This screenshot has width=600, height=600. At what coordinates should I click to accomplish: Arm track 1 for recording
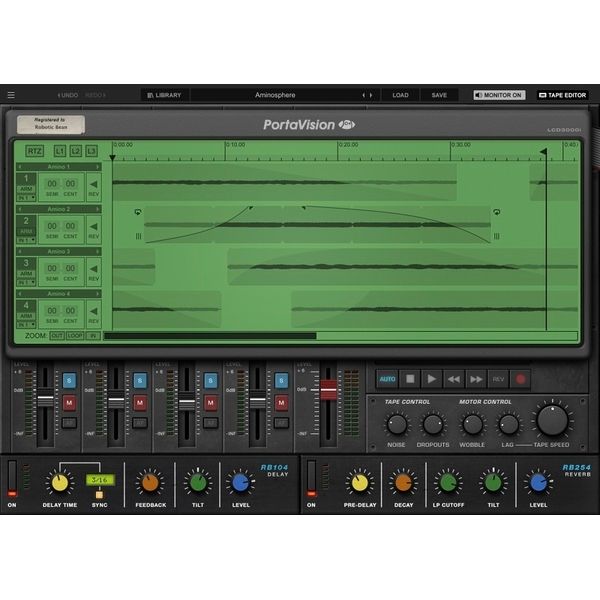coord(26,189)
